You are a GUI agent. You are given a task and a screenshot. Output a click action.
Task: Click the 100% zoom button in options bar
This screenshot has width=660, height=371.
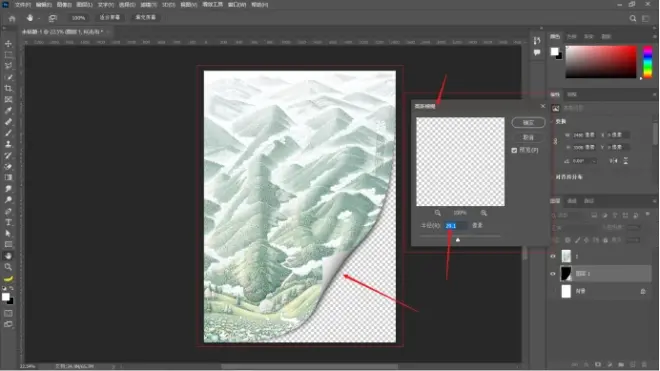click(78, 18)
